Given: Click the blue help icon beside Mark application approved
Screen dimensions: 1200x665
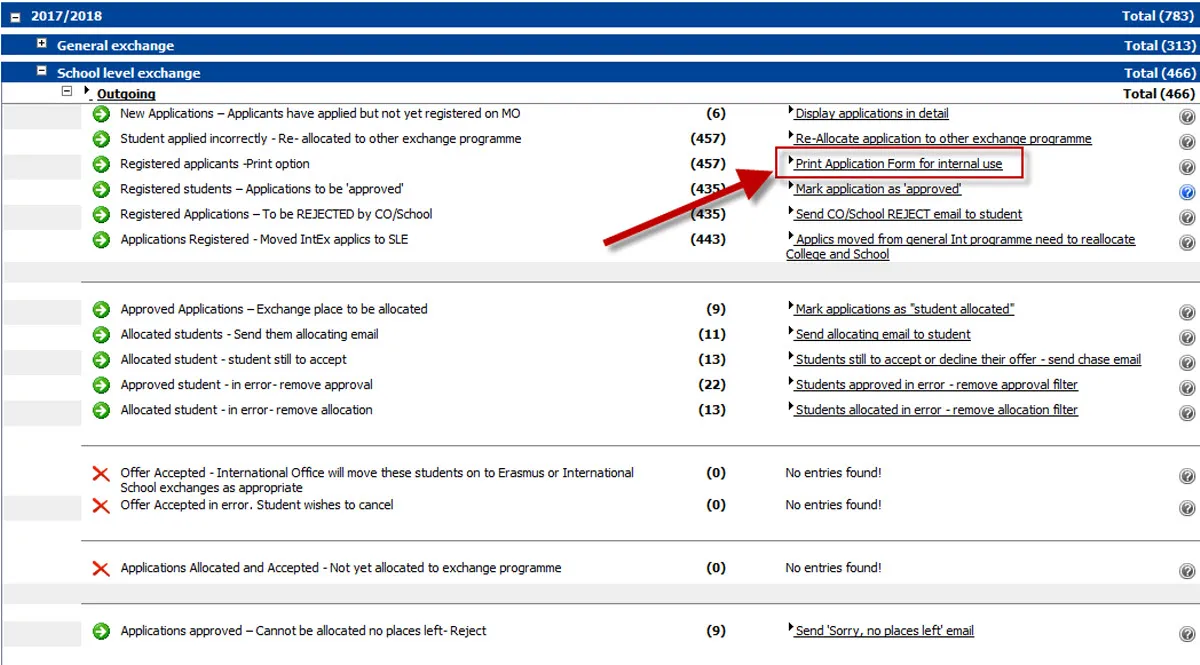Looking at the screenshot, I should tap(1186, 190).
